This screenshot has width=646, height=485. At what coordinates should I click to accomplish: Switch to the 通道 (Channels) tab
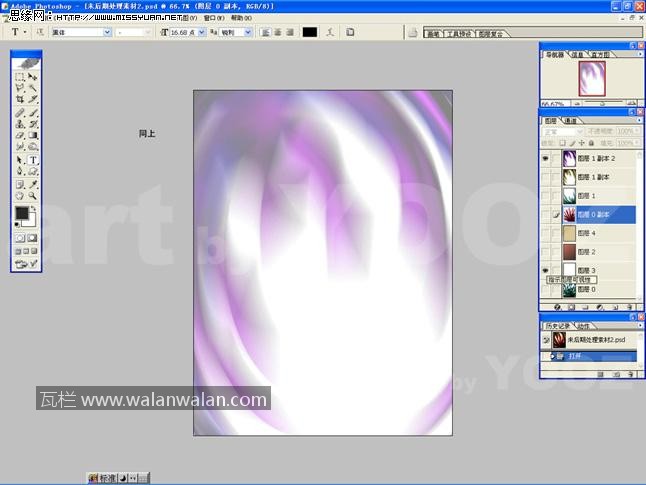tap(571, 120)
